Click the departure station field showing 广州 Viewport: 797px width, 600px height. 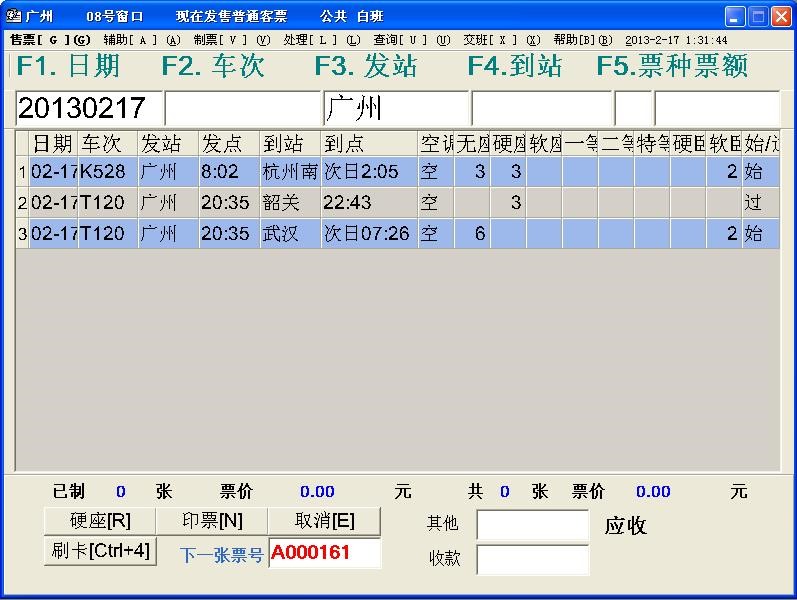395,108
